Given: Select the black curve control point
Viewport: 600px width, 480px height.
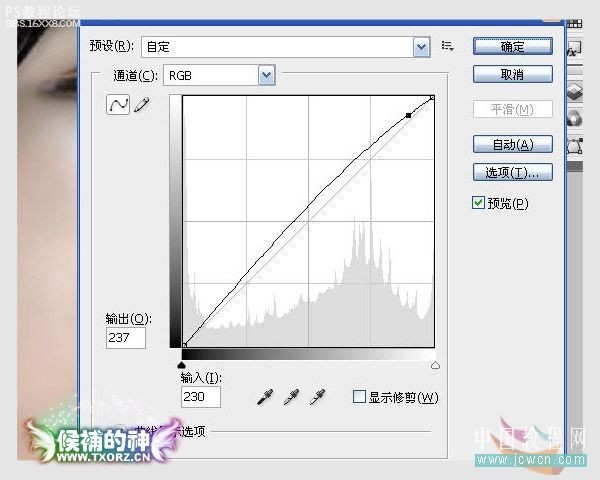Looking at the screenshot, I should pyautogui.click(x=409, y=115).
